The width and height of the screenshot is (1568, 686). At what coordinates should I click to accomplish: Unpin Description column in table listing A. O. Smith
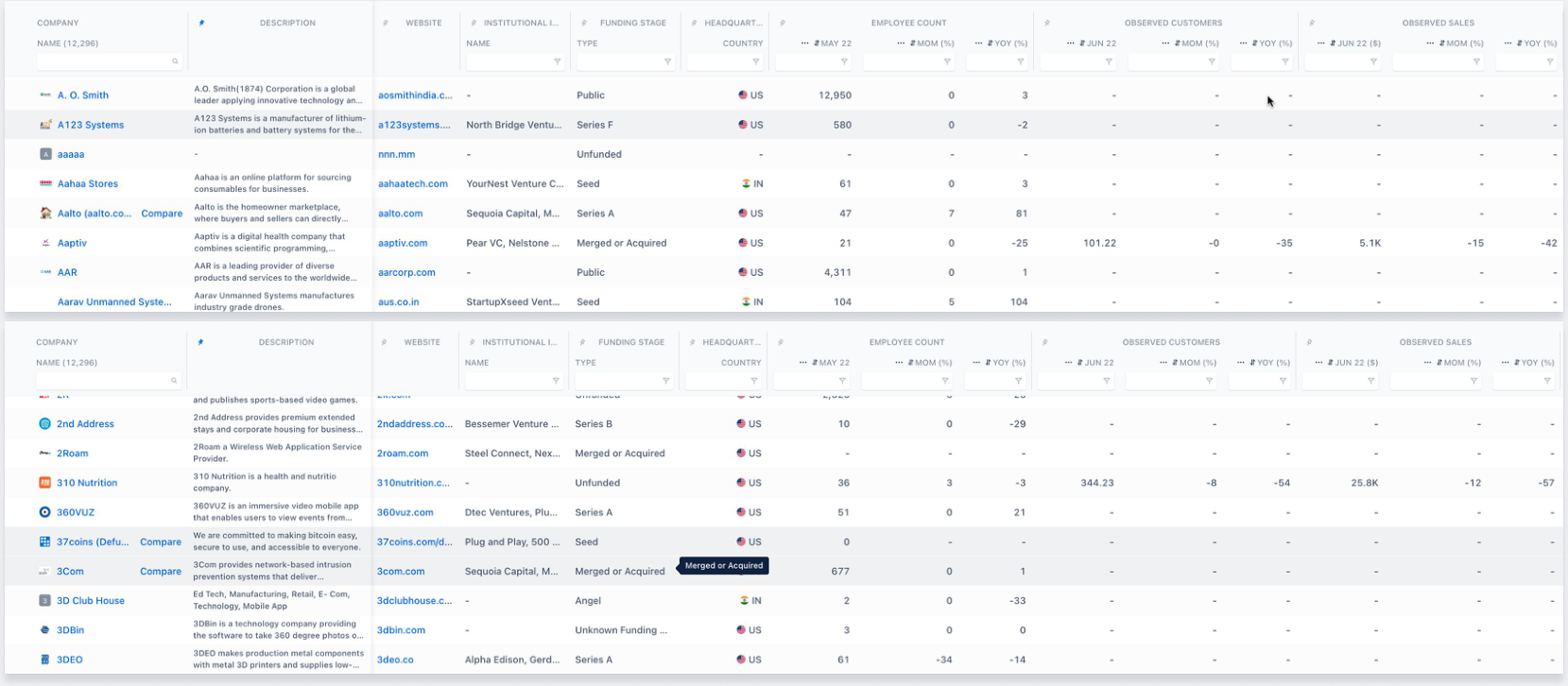tap(200, 23)
